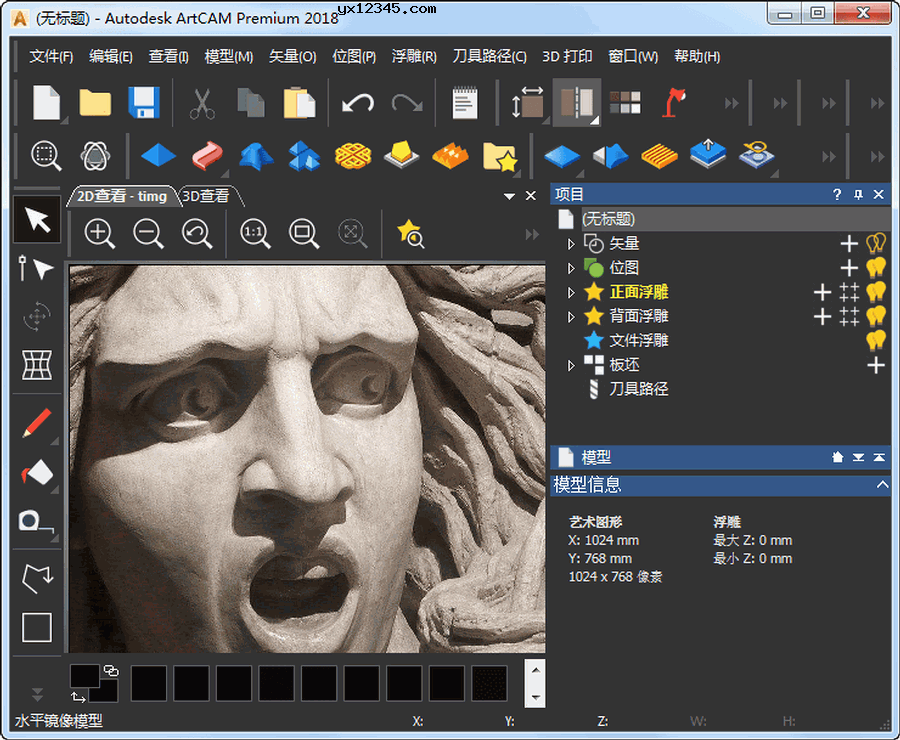Open help for the 项目 panel

point(837,195)
